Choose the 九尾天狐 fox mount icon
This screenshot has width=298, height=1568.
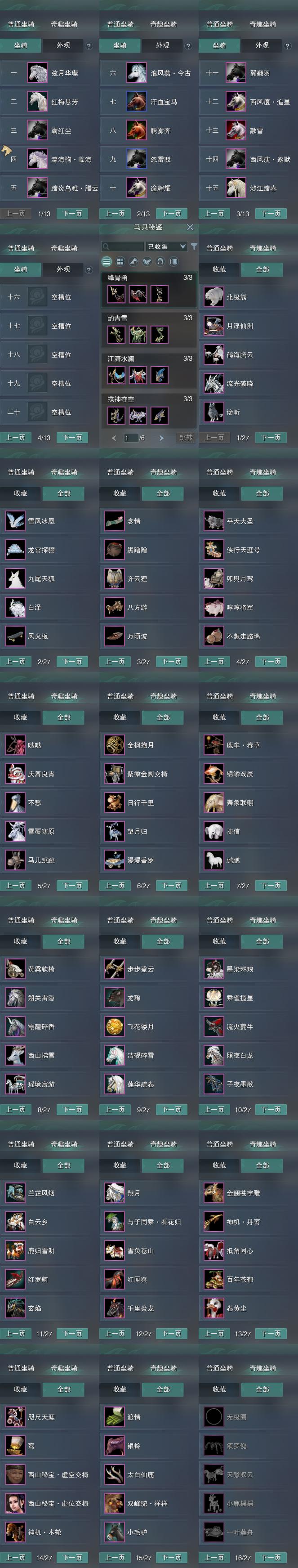(14, 578)
